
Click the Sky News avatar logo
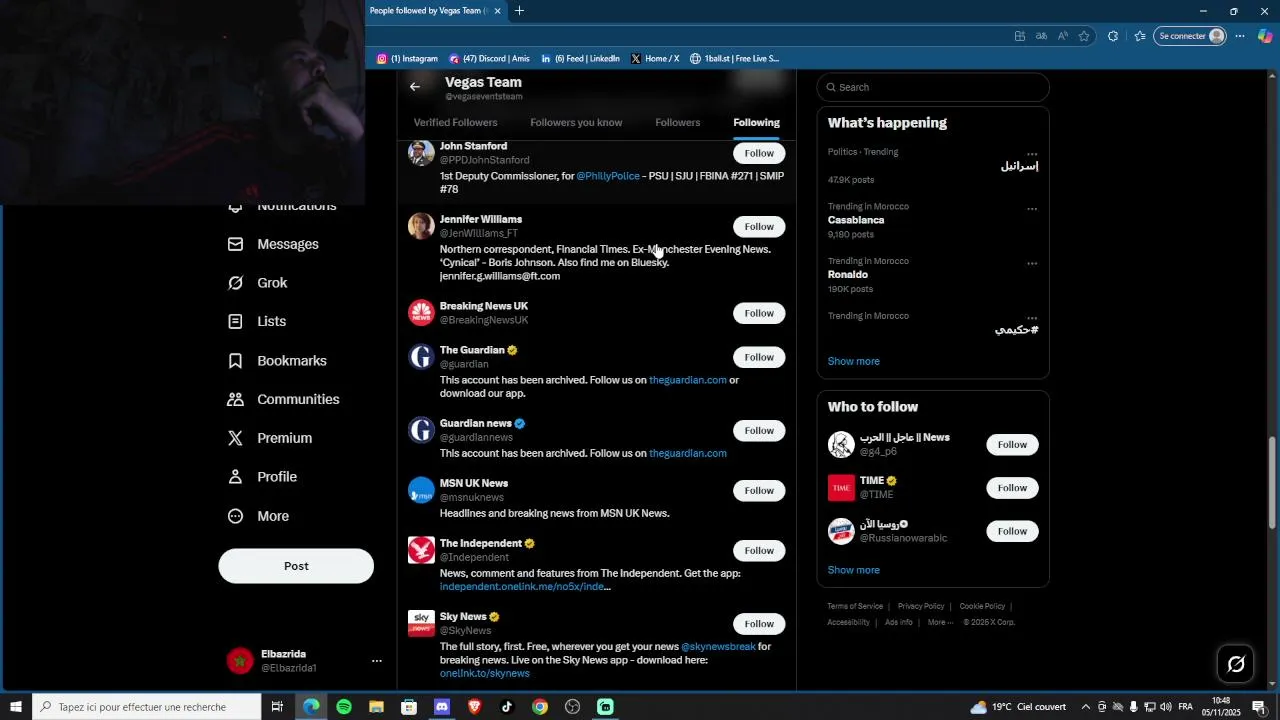(421, 623)
